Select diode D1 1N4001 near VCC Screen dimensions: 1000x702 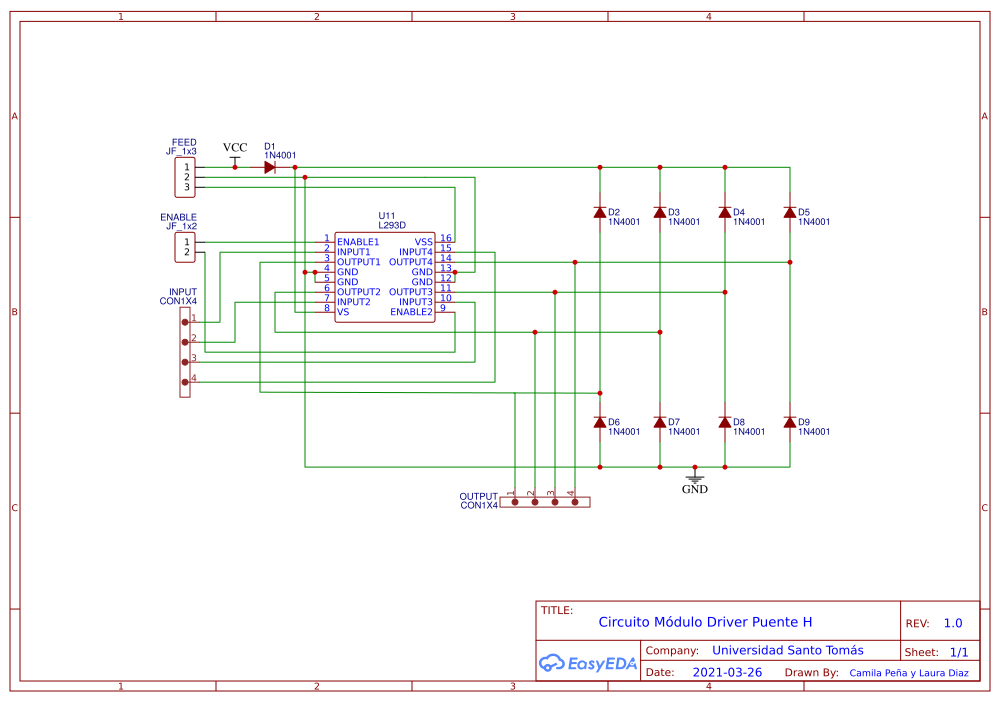pos(267,166)
